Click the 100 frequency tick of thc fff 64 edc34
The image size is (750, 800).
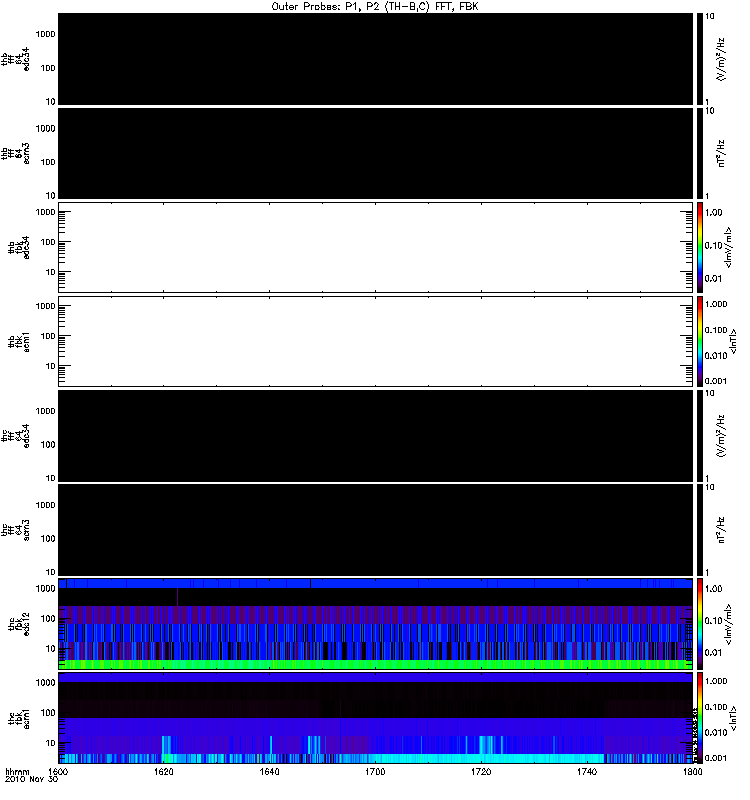click(48, 445)
